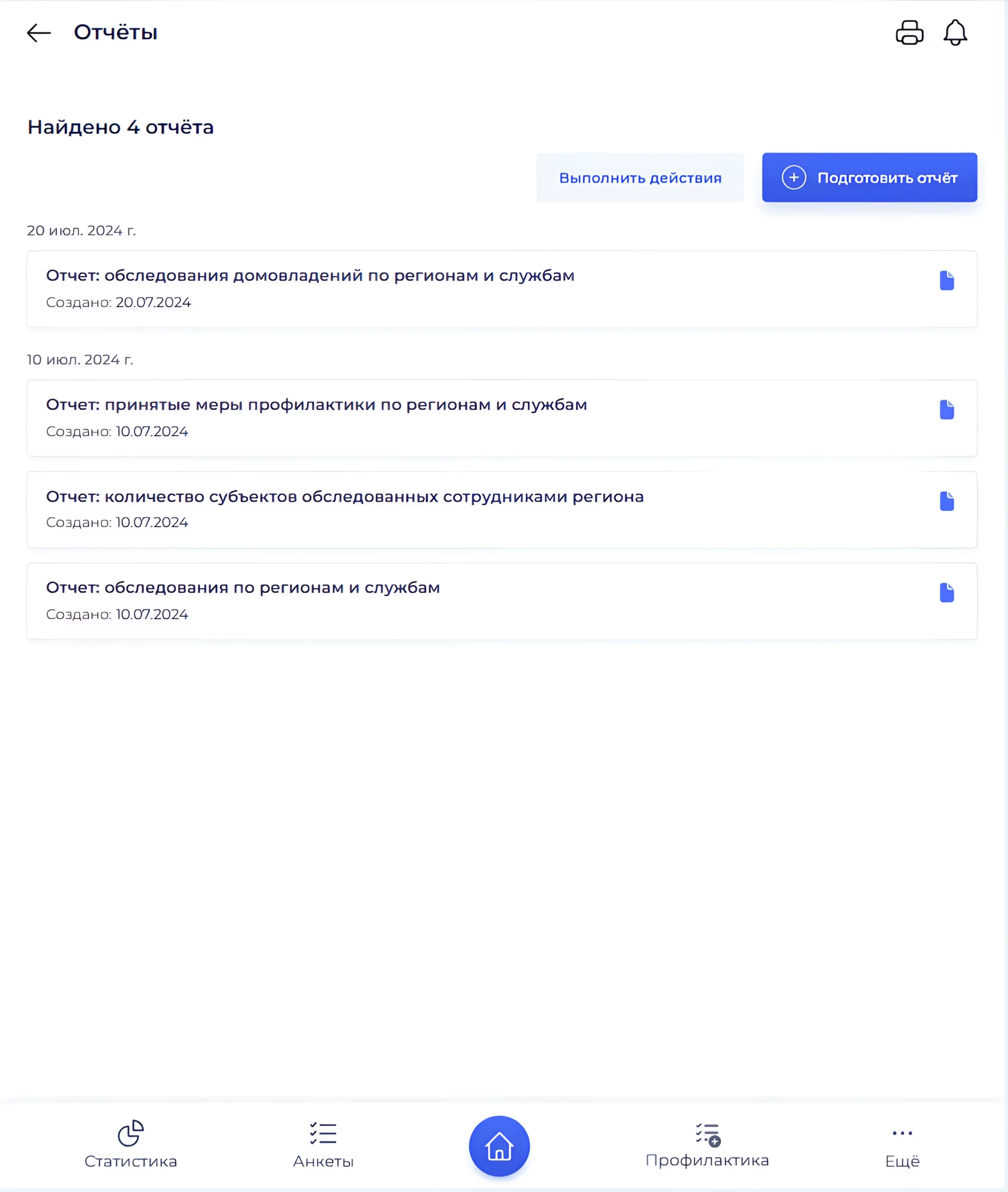Click 'Выполнить действия' button
Viewport: 1008px width, 1192px height.
click(640, 178)
